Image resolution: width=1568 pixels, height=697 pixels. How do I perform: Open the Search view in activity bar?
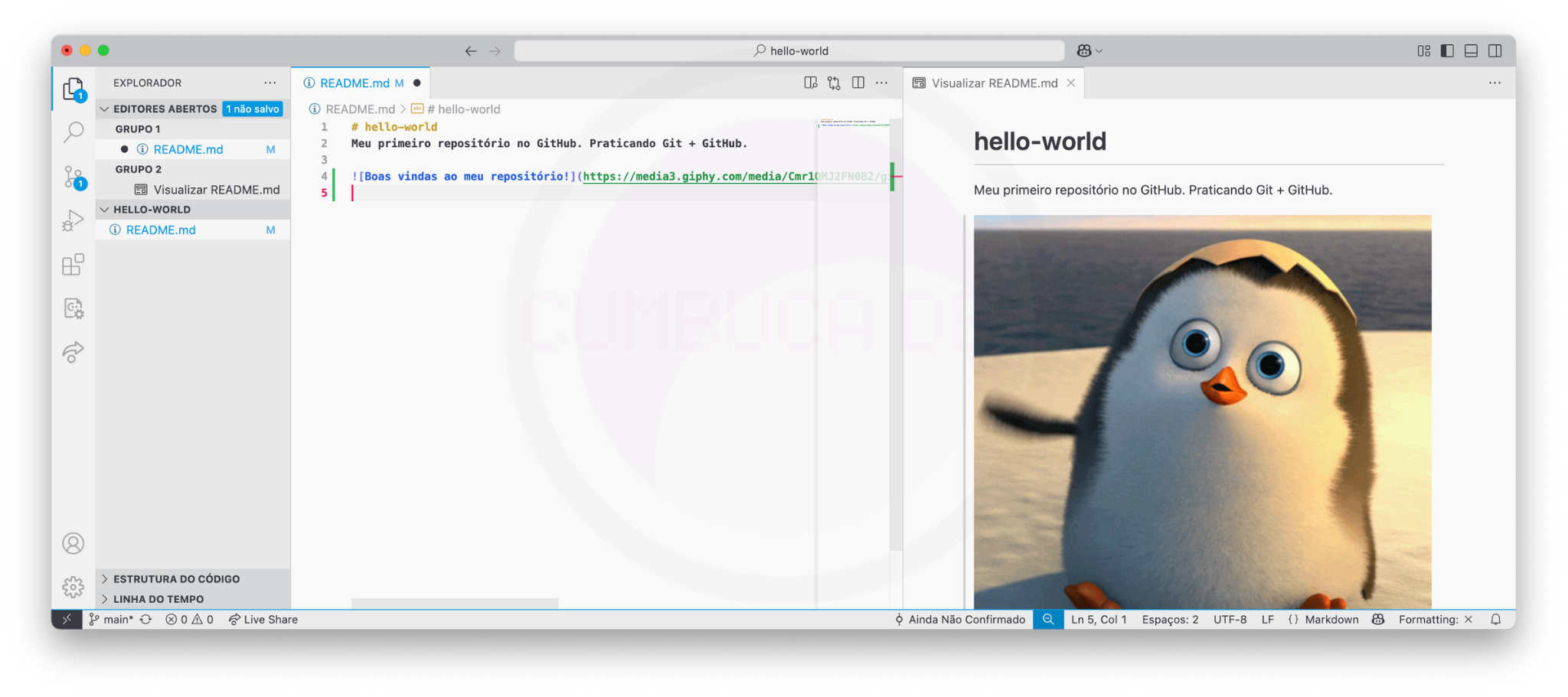73,132
